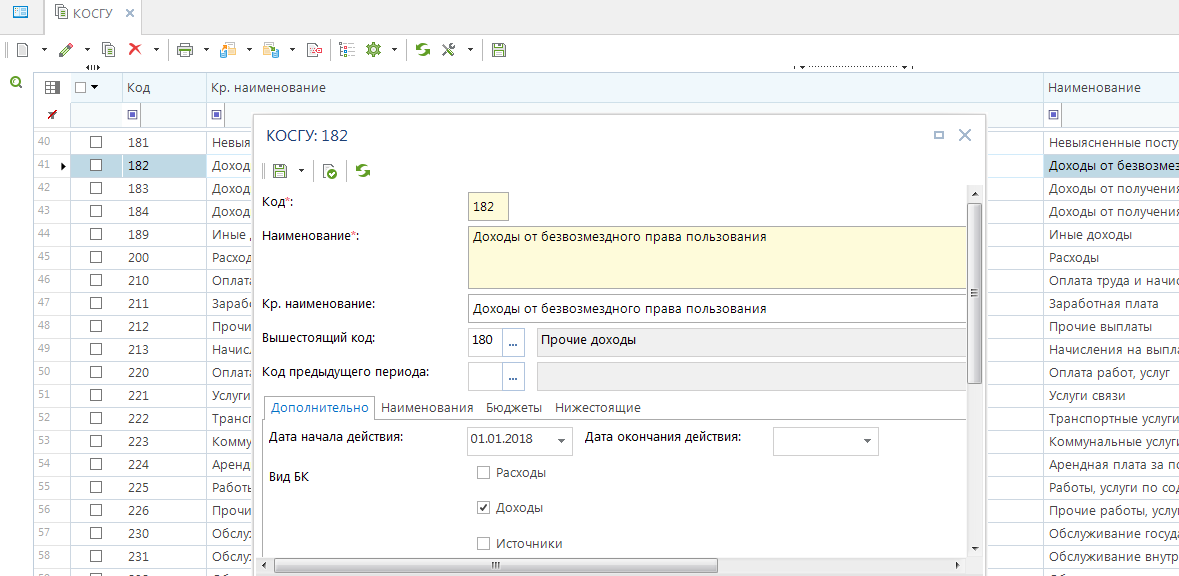Open dropdown arrow next to delete icon
Image resolution: width=1179 pixels, height=576 pixels.
click(156, 50)
